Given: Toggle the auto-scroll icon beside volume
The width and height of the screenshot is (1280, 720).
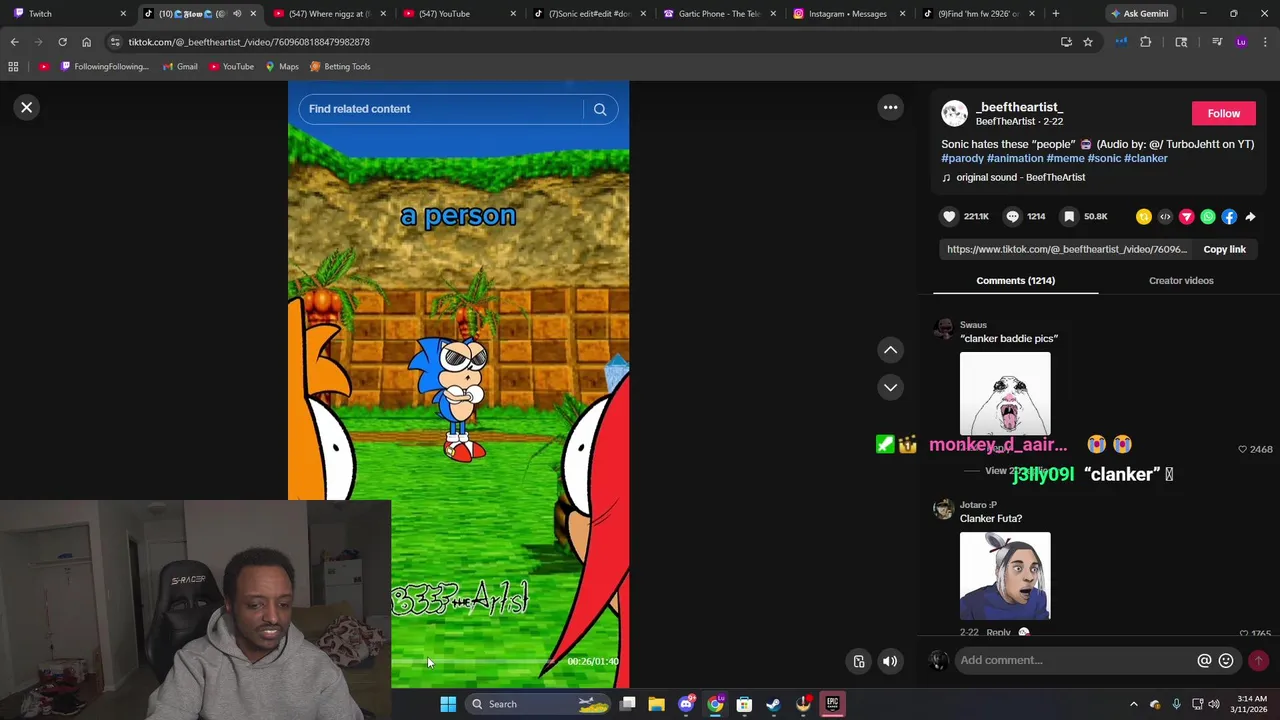Looking at the screenshot, I should coord(859,661).
